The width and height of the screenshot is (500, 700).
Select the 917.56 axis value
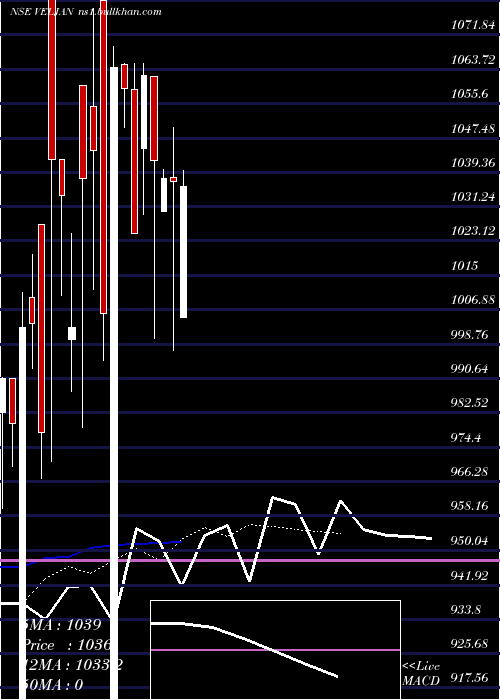(x=470, y=679)
